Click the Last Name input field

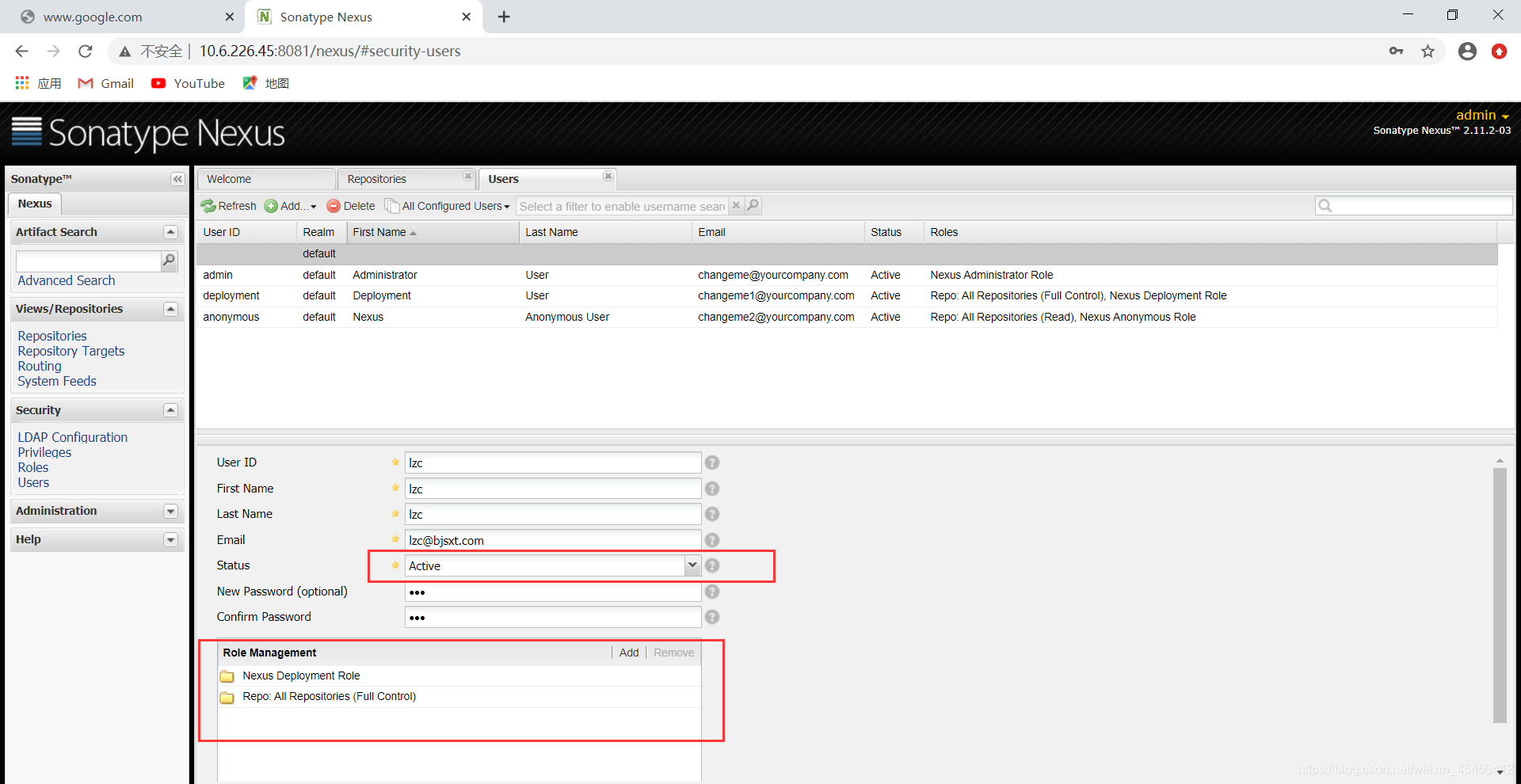(553, 514)
